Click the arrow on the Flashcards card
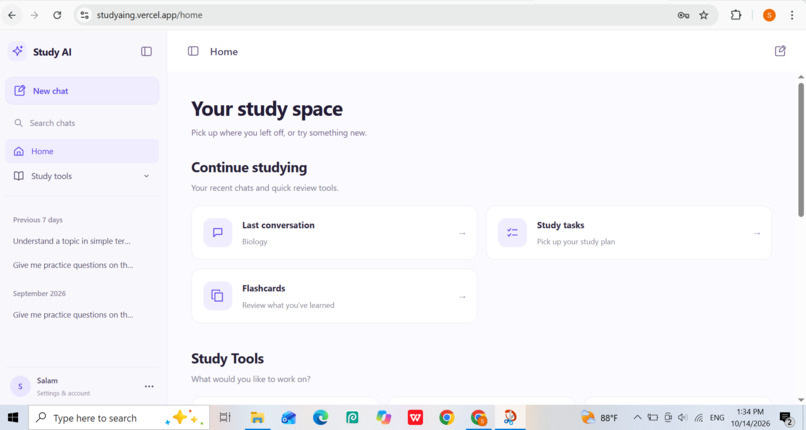806x430 pixels. tap(462, 296)
